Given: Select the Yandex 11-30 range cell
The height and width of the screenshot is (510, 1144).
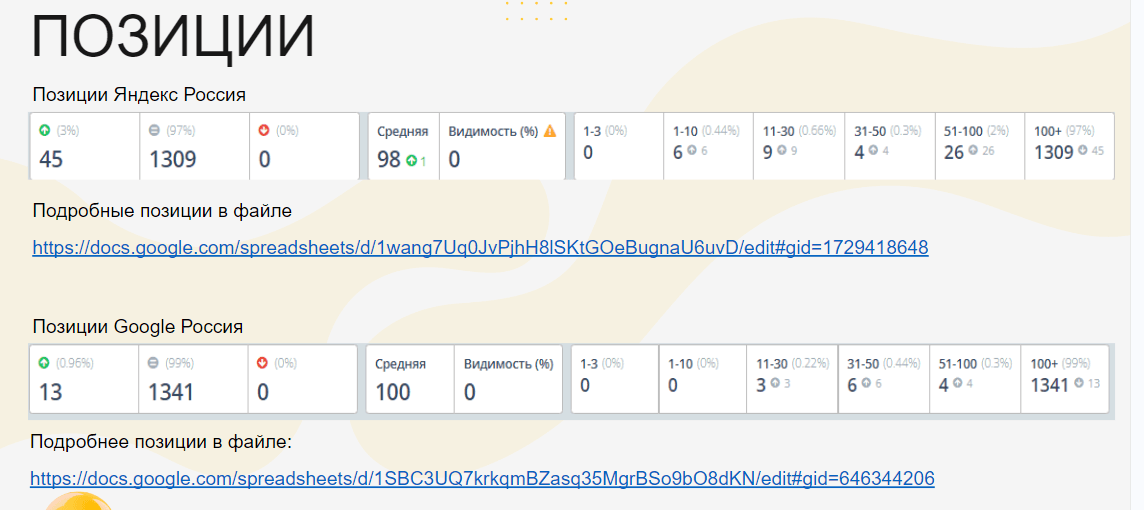Looking at the screenshot, I should point(799,146).
